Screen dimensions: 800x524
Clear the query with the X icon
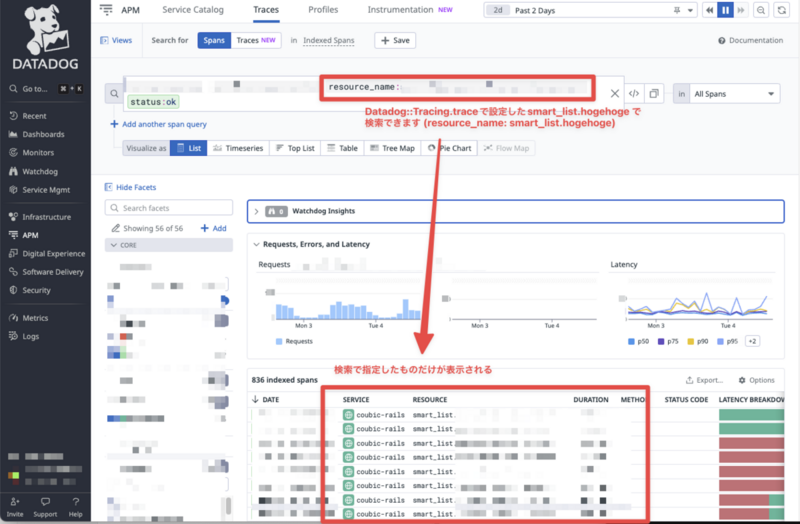(615, 93)
